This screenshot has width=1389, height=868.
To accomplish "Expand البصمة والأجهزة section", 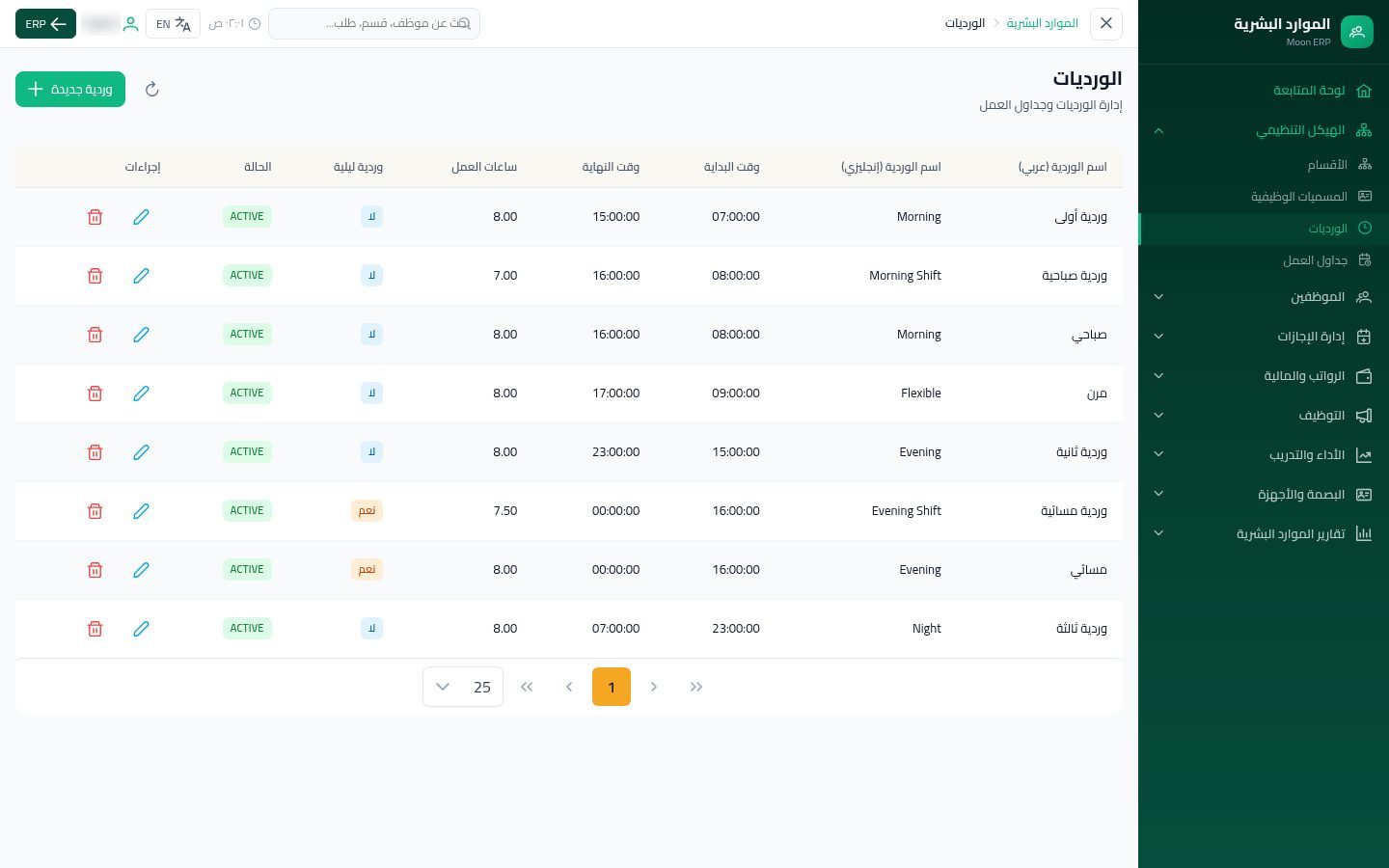I will pos(1264,495).
